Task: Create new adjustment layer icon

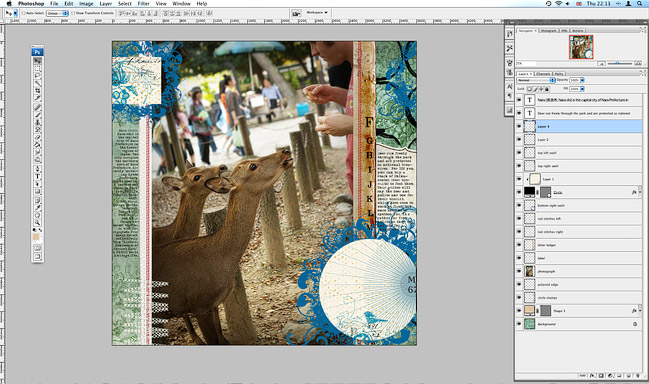Action: coord(610,376)
